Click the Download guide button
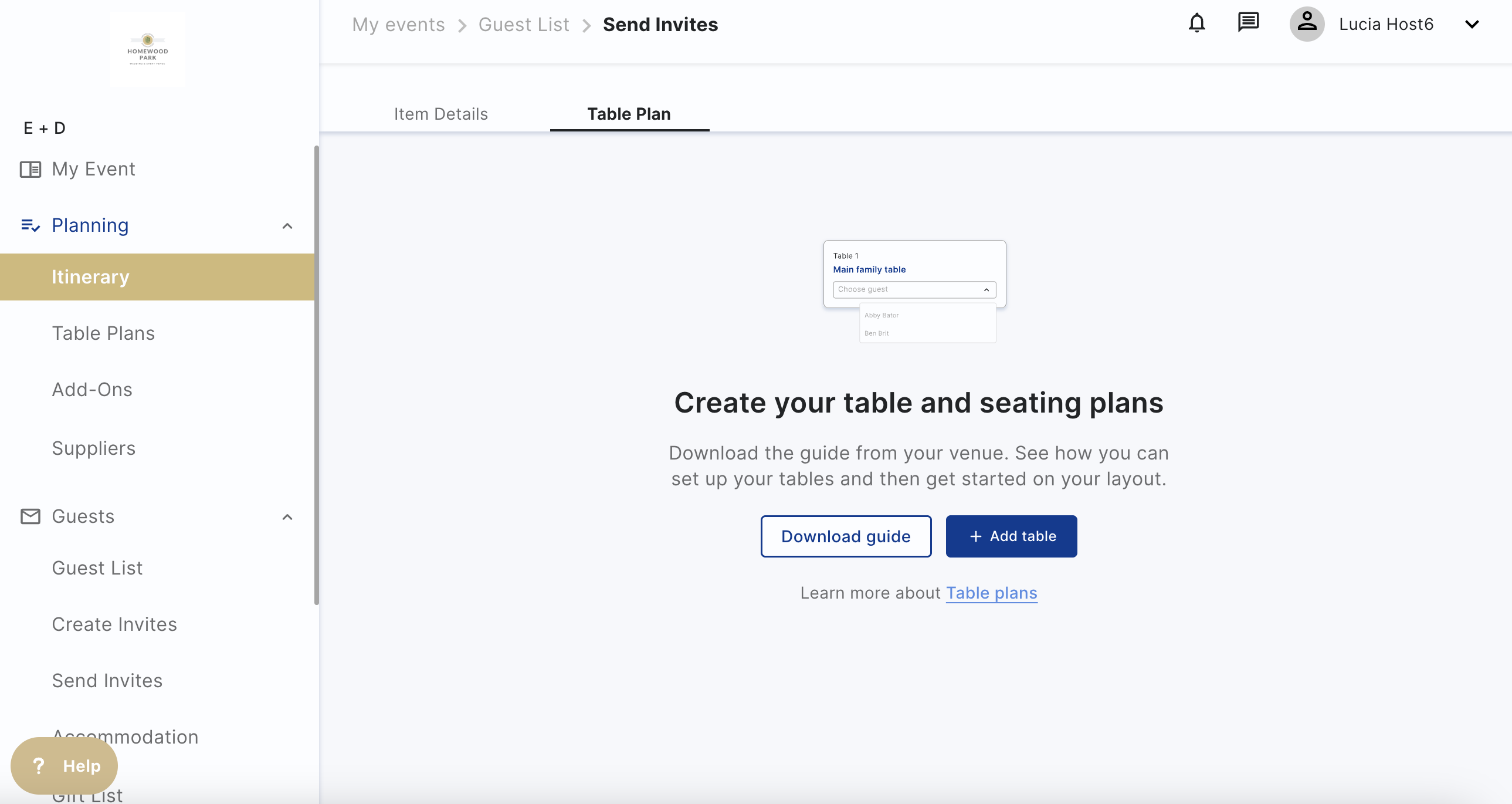This screenshot has width=1512, height=804. point(845,536)
